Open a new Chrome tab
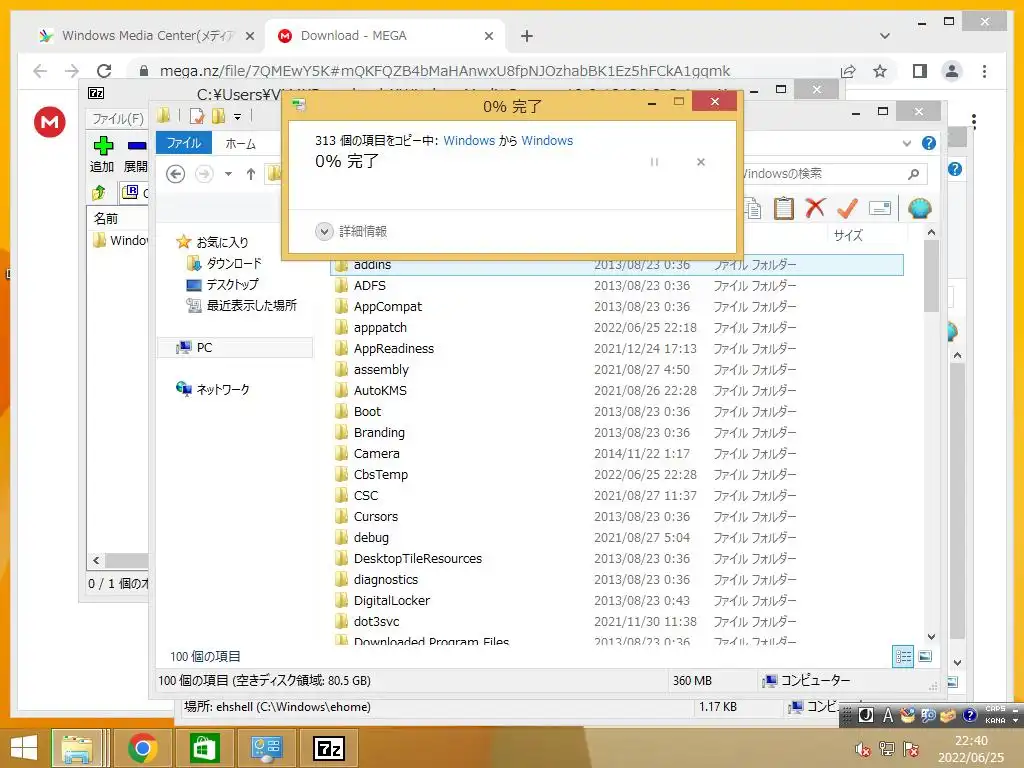1024x768 pixels. click(526, 36)
